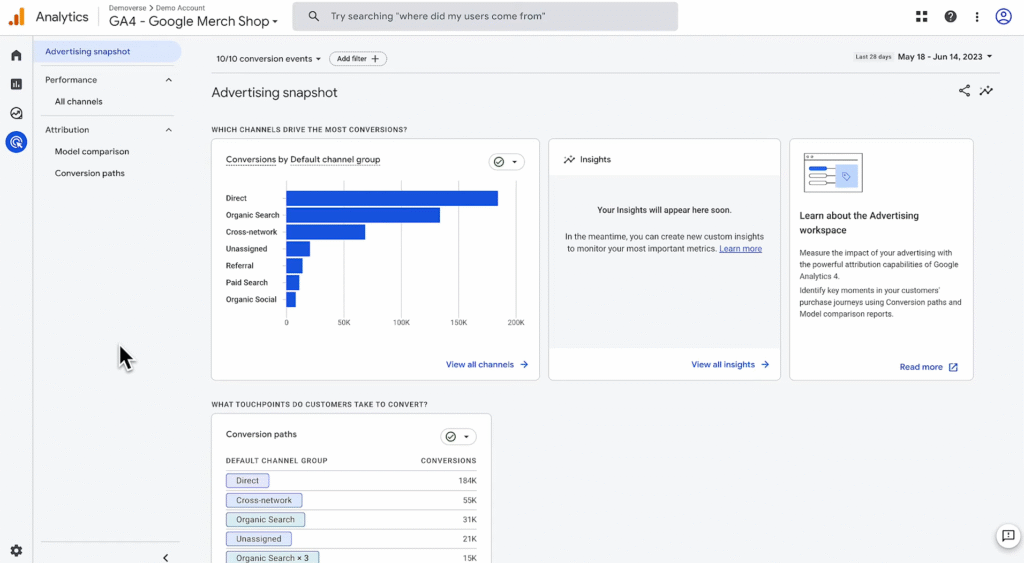1024x563 pixels.
Task: Share this report via share icon
Action: tap(964, 91)
